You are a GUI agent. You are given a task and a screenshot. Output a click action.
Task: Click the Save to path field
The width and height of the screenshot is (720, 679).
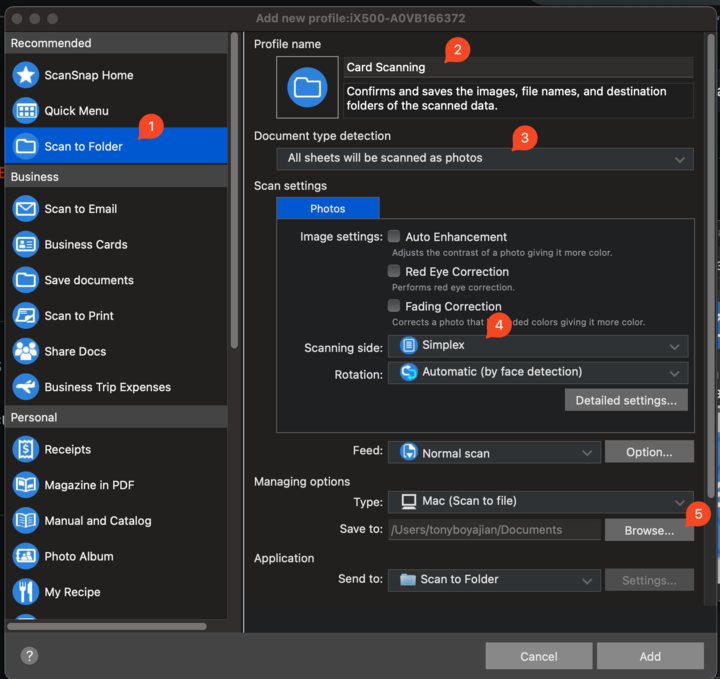(x=494, y=530)
